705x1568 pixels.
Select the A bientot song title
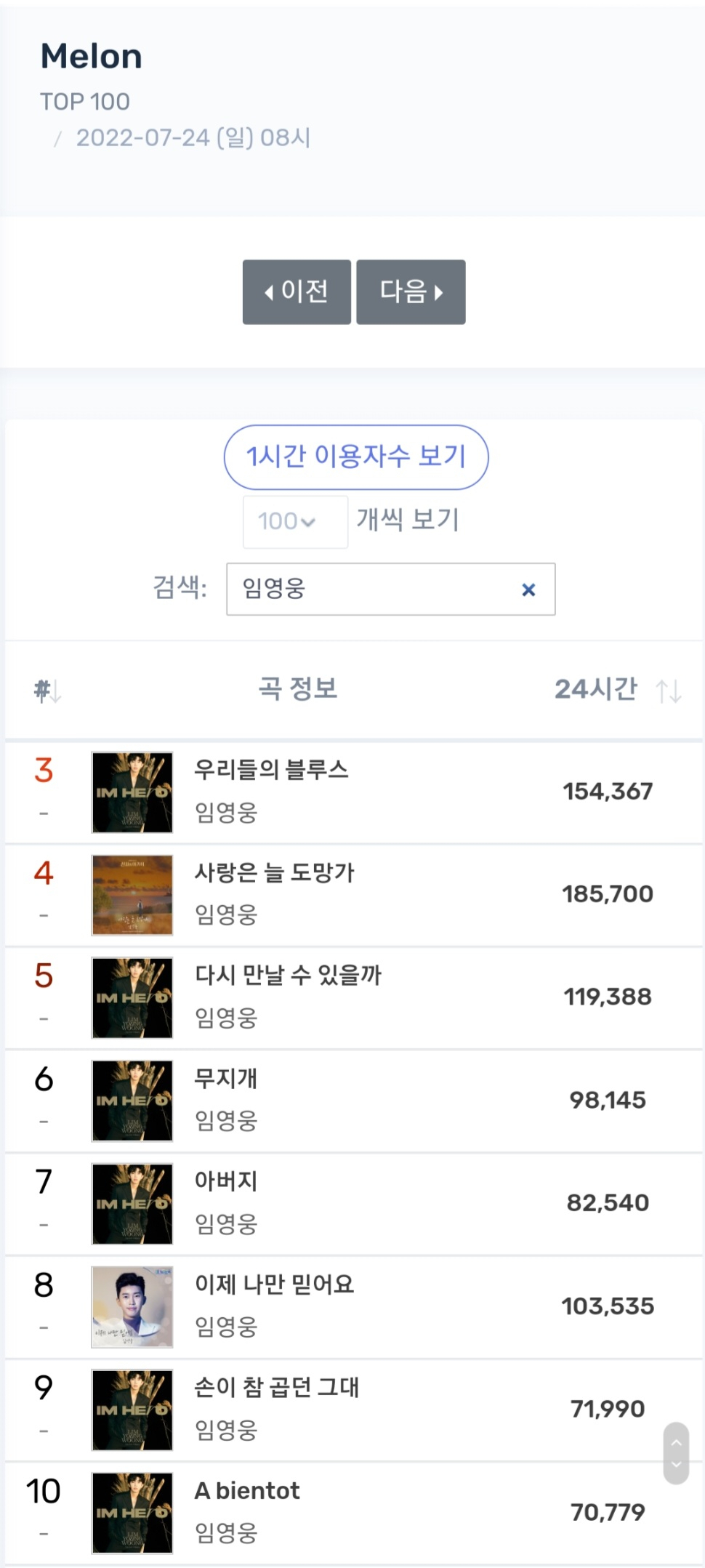[247, 1490]
